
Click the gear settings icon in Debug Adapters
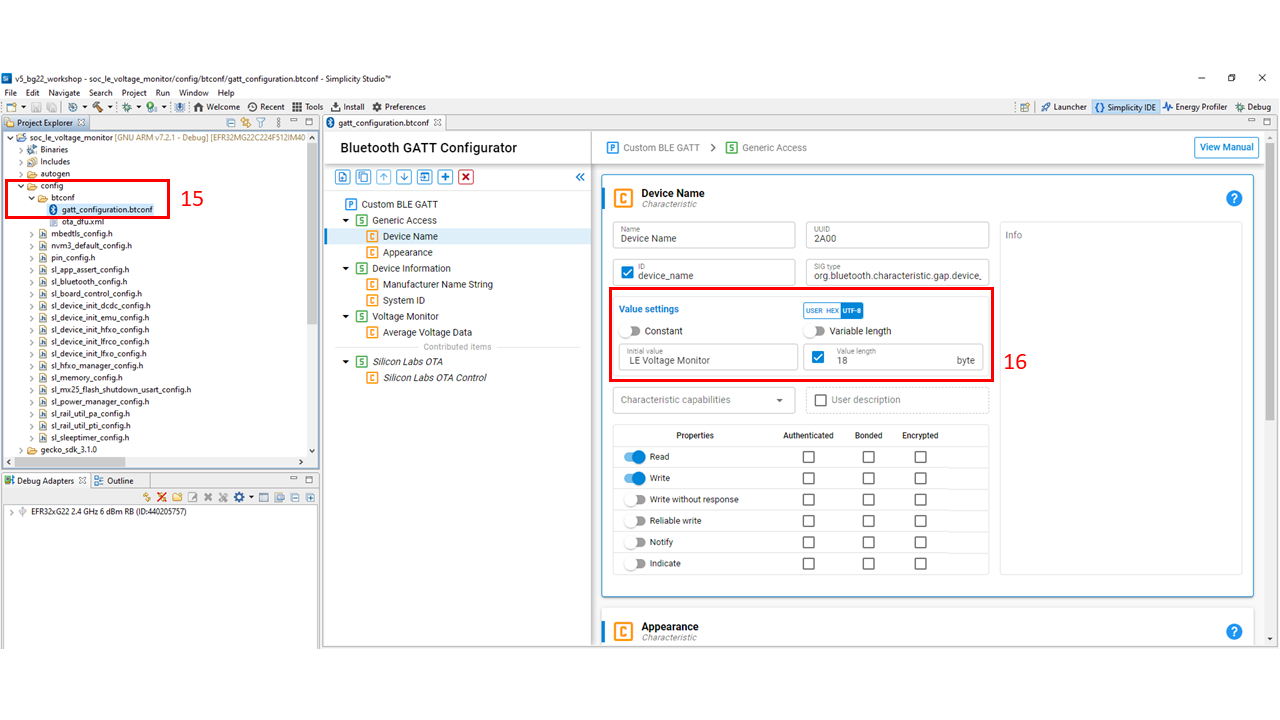[238, 497]
